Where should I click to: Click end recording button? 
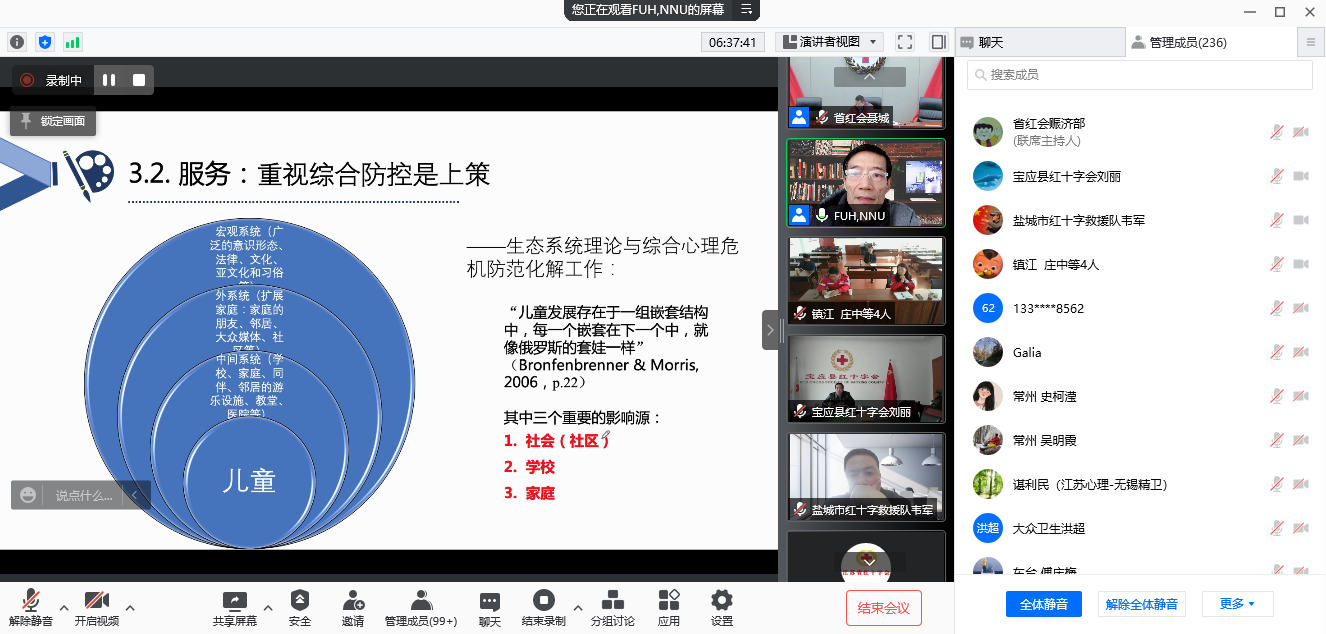pyautogui.click(x=543, y=608)
